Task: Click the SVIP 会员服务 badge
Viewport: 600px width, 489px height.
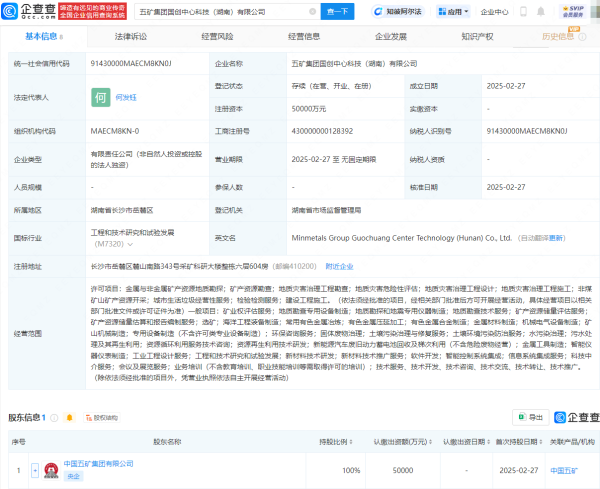Action: tap(573, 11)
